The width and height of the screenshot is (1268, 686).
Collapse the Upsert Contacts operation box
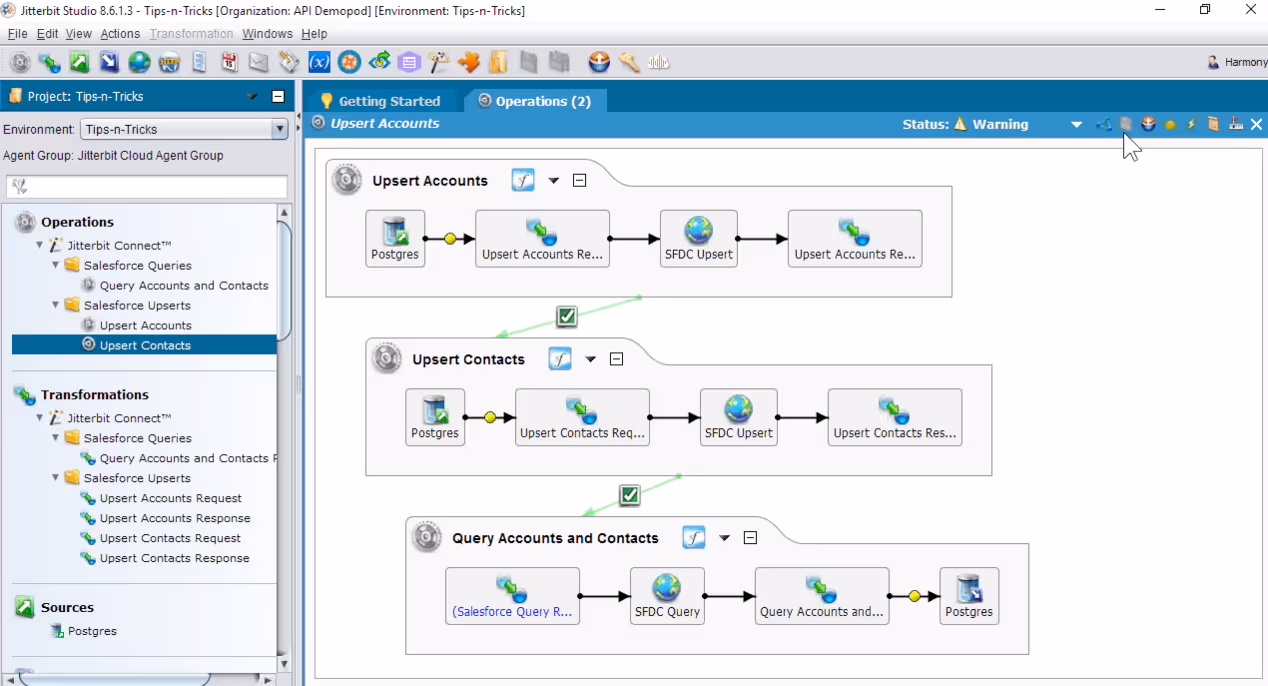[x=616, y=359]
